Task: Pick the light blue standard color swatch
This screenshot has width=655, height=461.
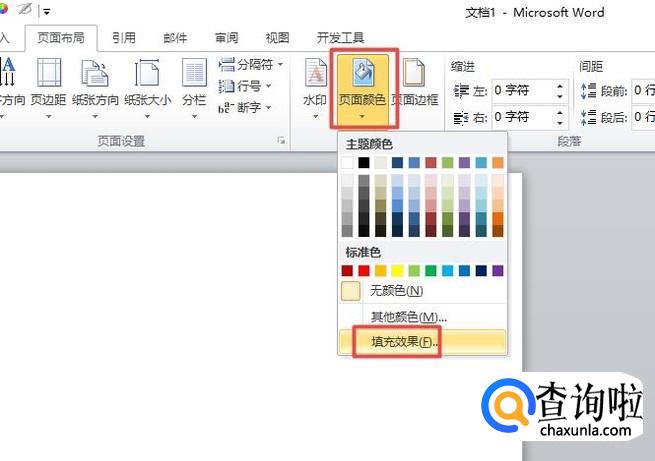Action: 447,271
